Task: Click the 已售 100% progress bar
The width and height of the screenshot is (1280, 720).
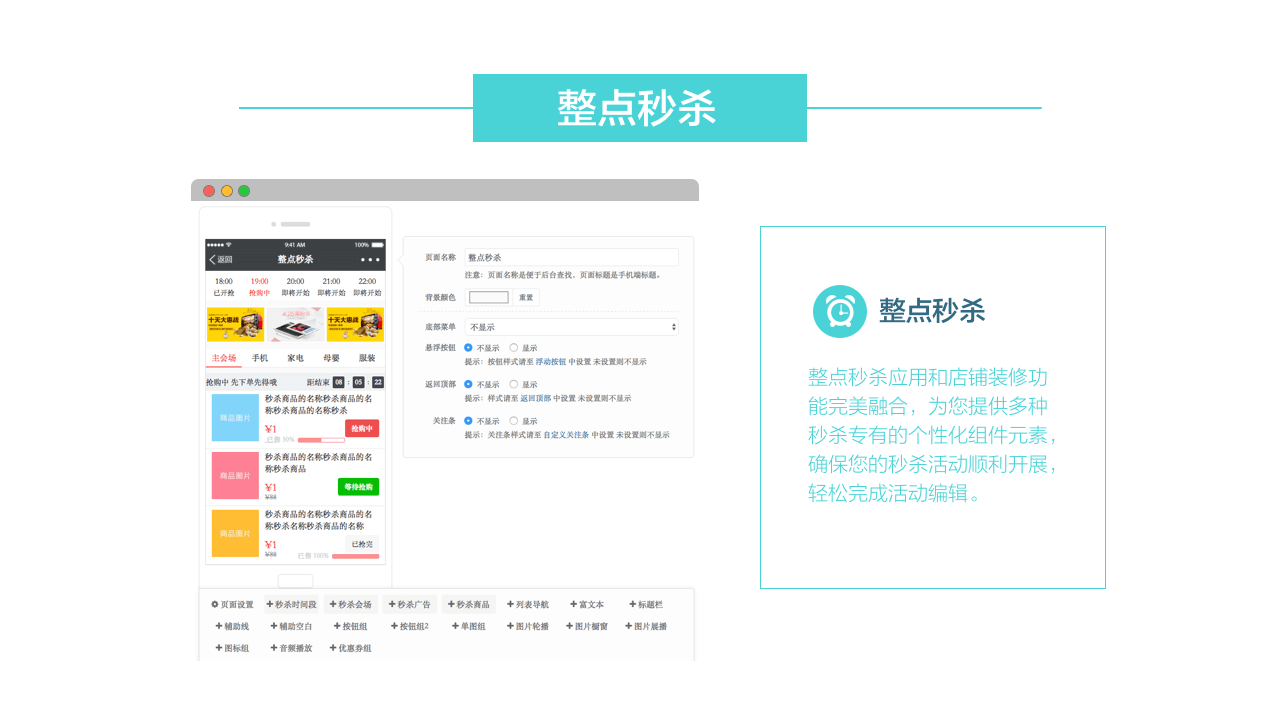Action: pyautogui.click(x=355, y=556)
